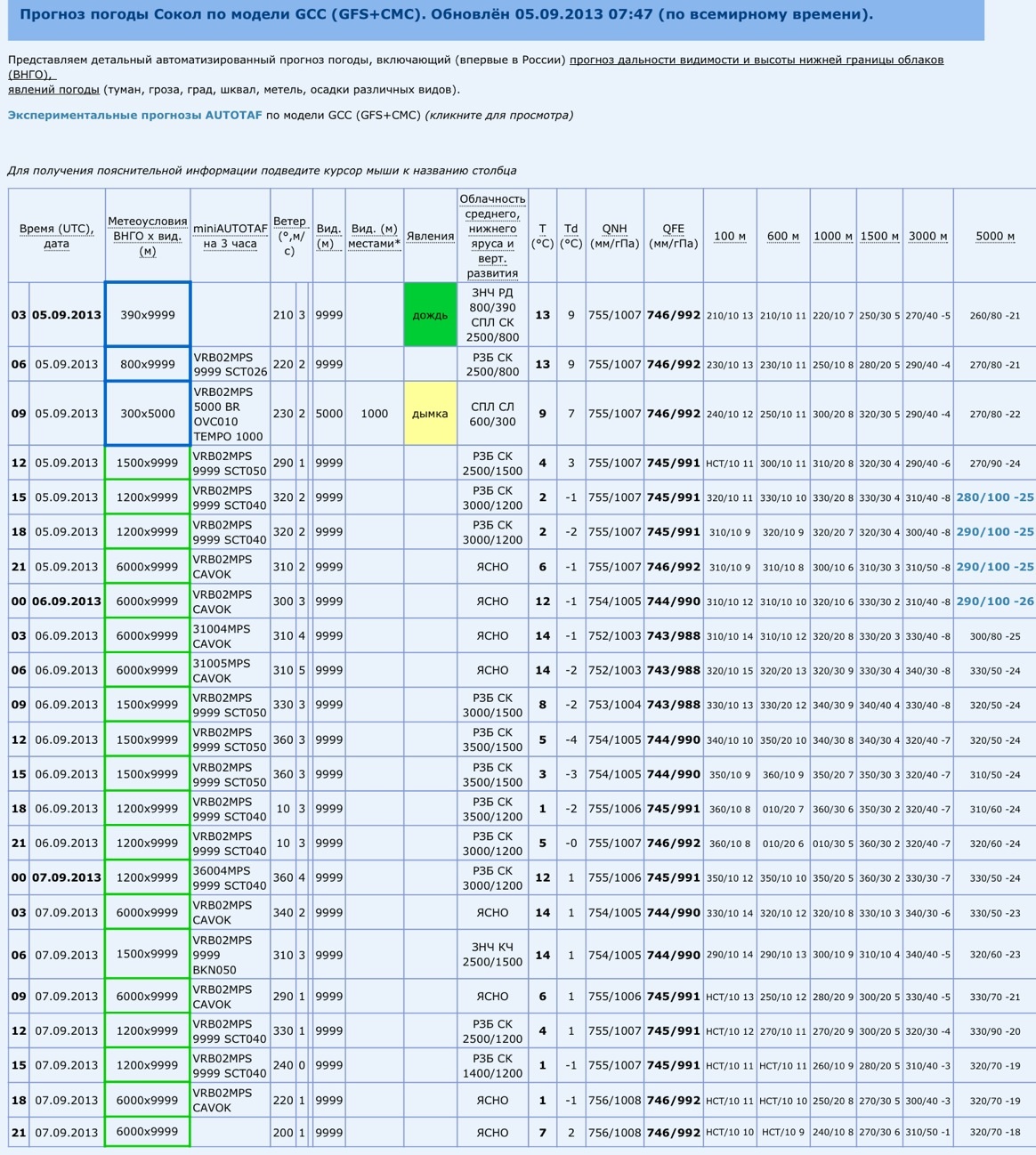Screen dimensions: 1036x1155
Task: Click the 300x5000 conditions cell
Action: click(x=148, y=414)
